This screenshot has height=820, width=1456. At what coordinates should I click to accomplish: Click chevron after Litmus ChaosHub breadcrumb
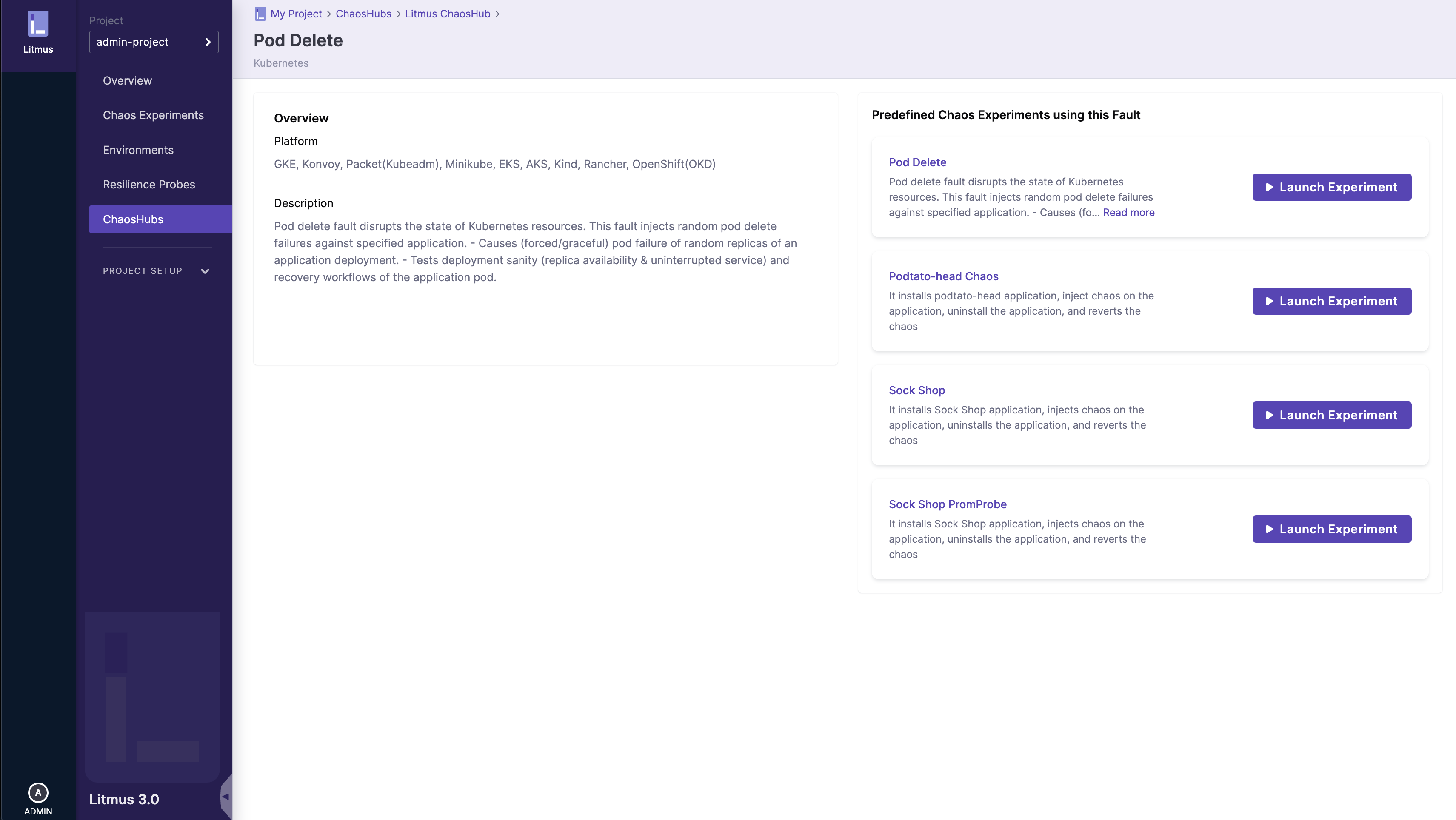point(497,14)
